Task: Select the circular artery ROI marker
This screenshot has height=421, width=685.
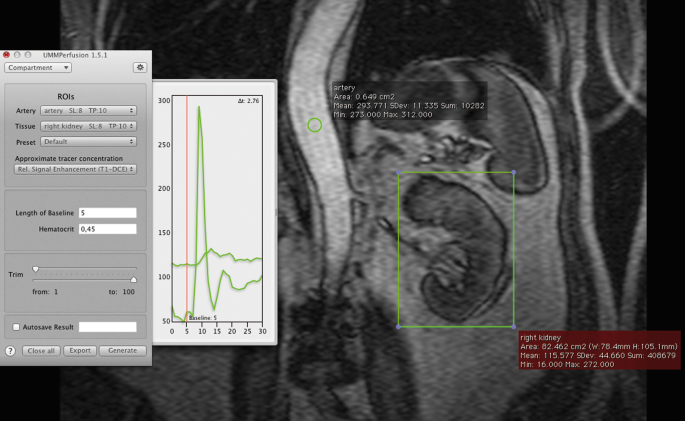Action: pos(315,125)
